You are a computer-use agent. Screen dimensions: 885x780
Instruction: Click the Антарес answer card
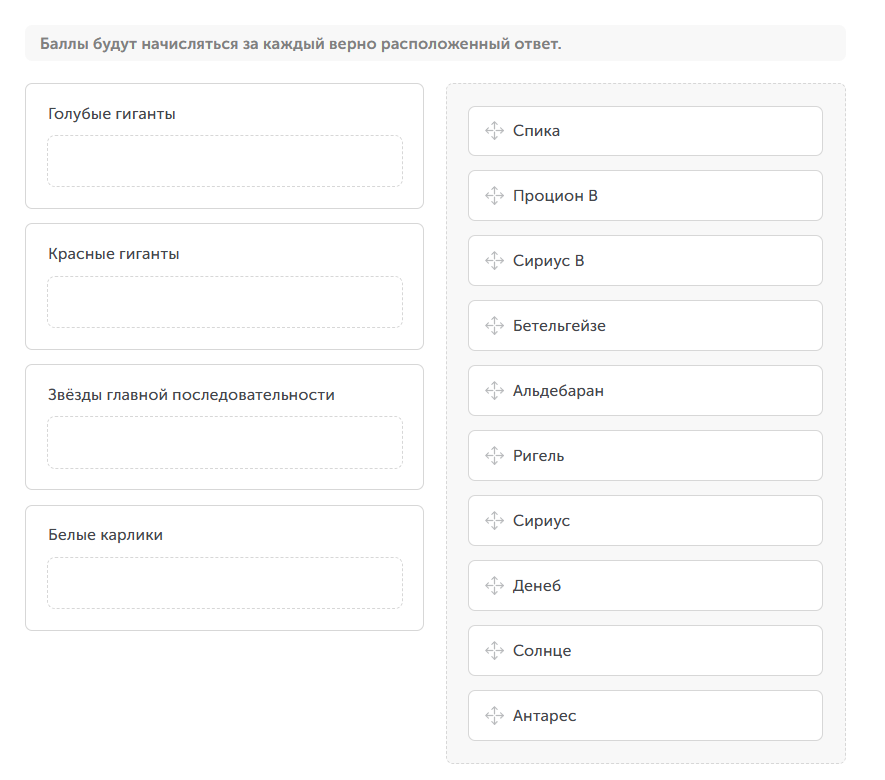click(645, 716)
